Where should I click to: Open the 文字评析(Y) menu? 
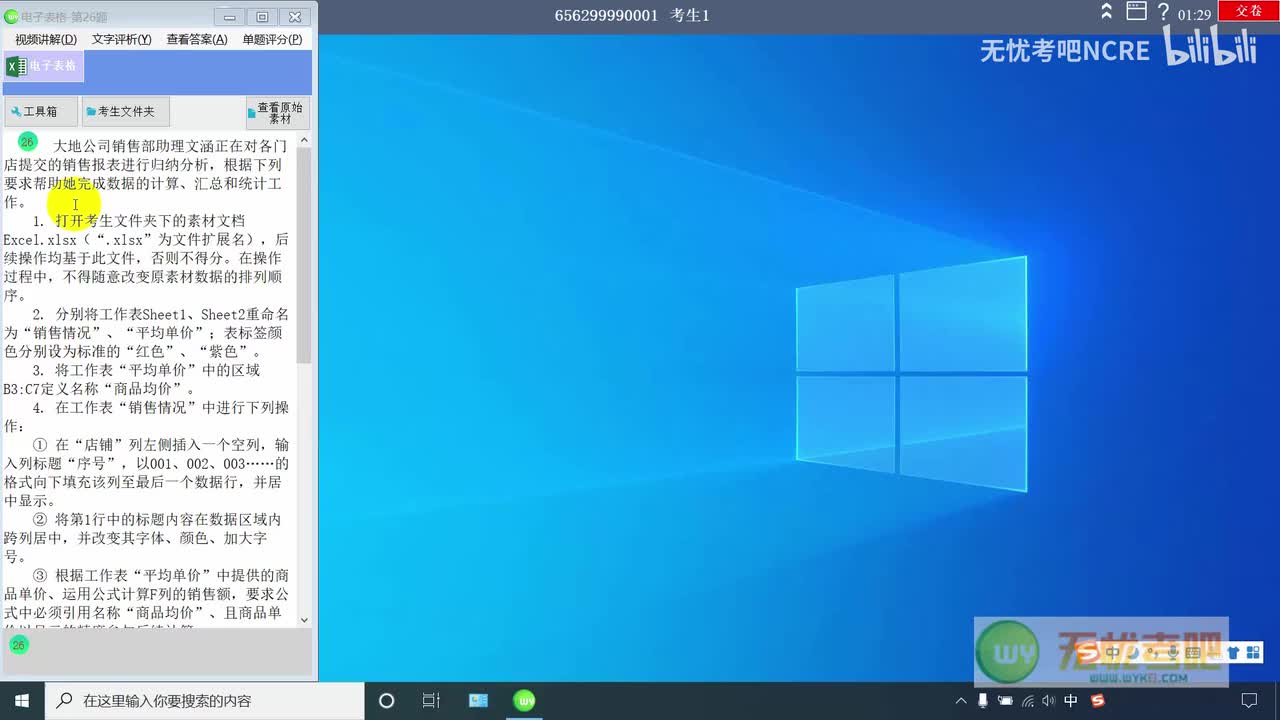(122, 39)
